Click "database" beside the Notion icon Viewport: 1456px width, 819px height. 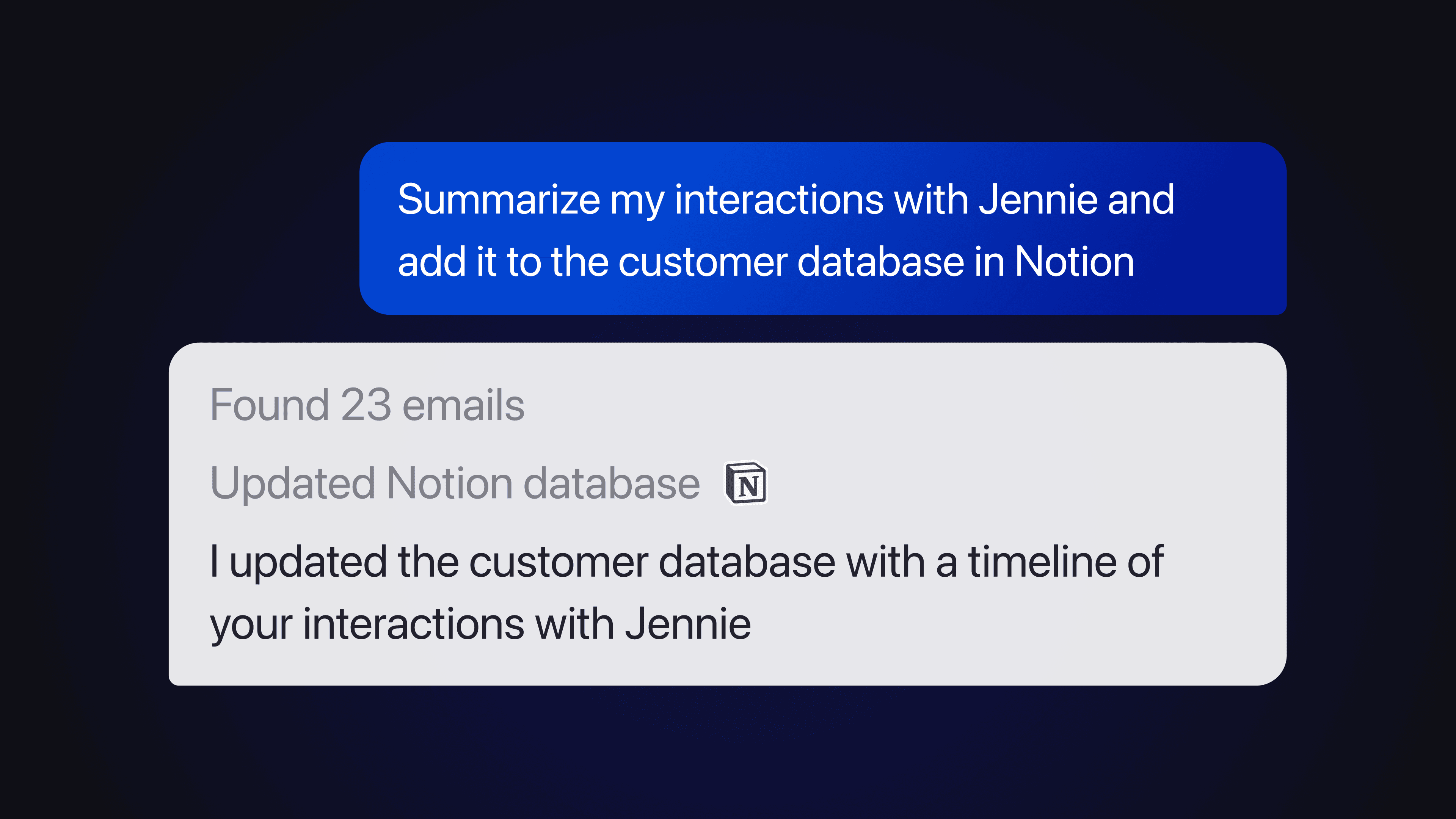point(612,484)
